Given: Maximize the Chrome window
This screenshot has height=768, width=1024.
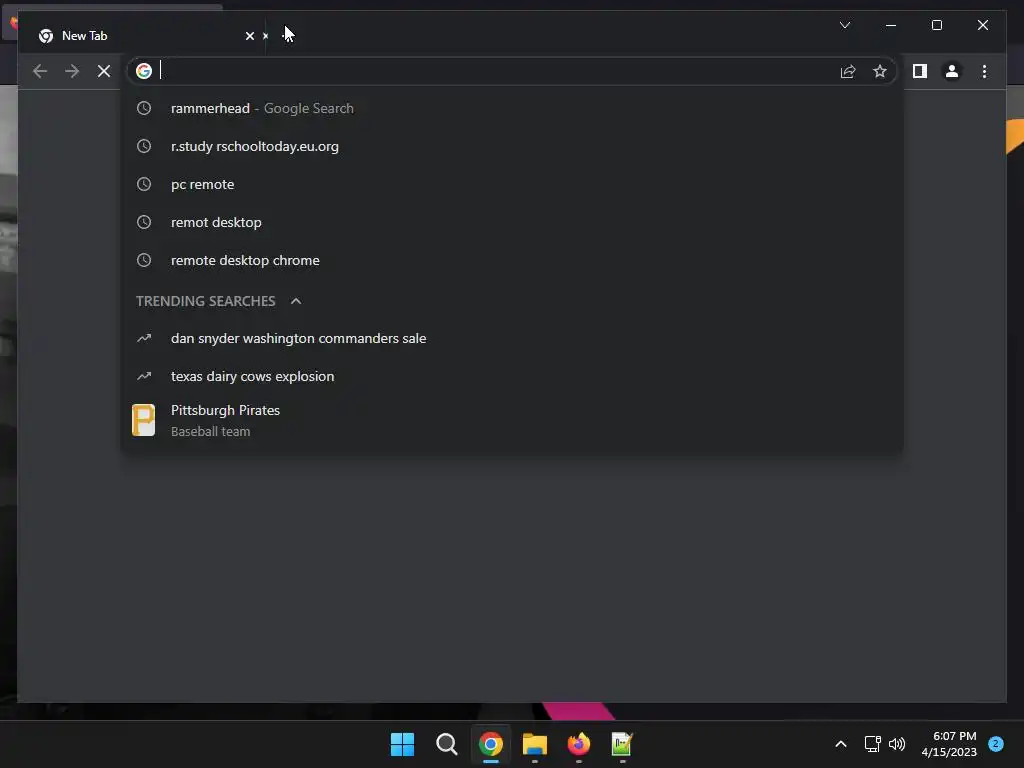Looking at the screenshot, I should 936,25.
